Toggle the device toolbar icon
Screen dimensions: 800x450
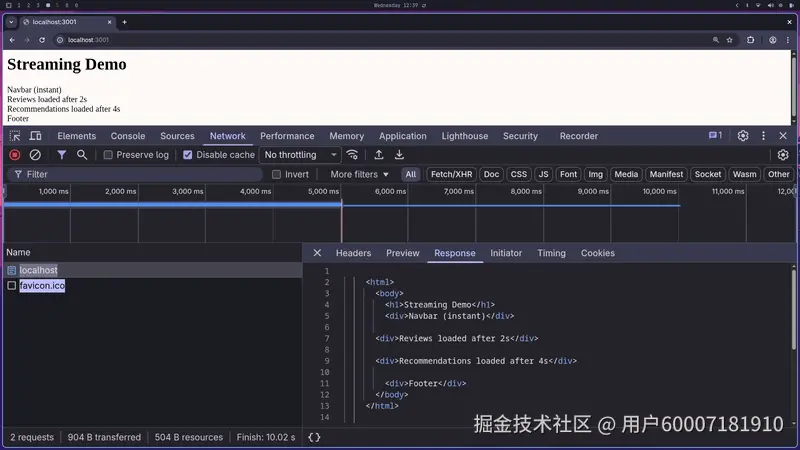[x=35, y=136]
